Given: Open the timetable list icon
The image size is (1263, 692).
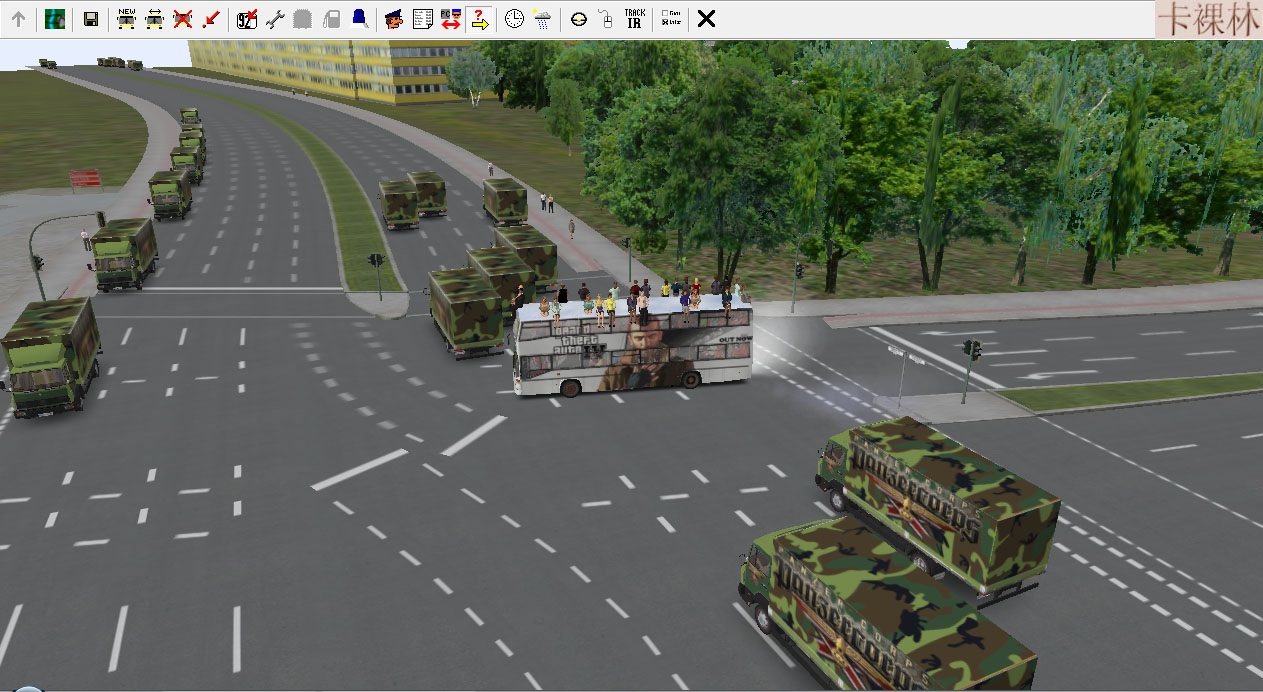Looking at the screenshot, I should pyautogui.click(x=422, y=19).
